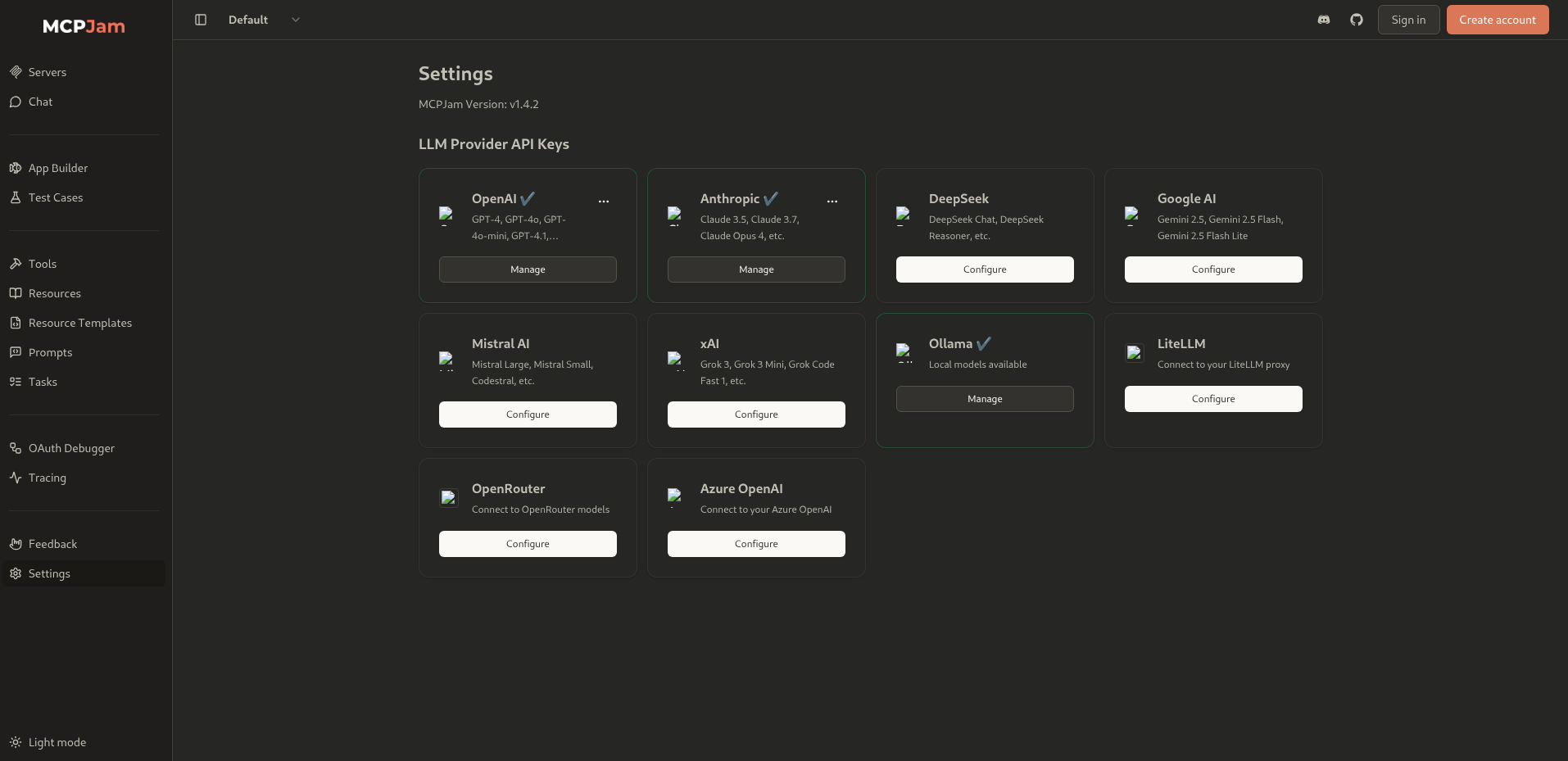Click the Anthropic provider logo
This screenshot has height=761, width=1568.
(676, 215)
